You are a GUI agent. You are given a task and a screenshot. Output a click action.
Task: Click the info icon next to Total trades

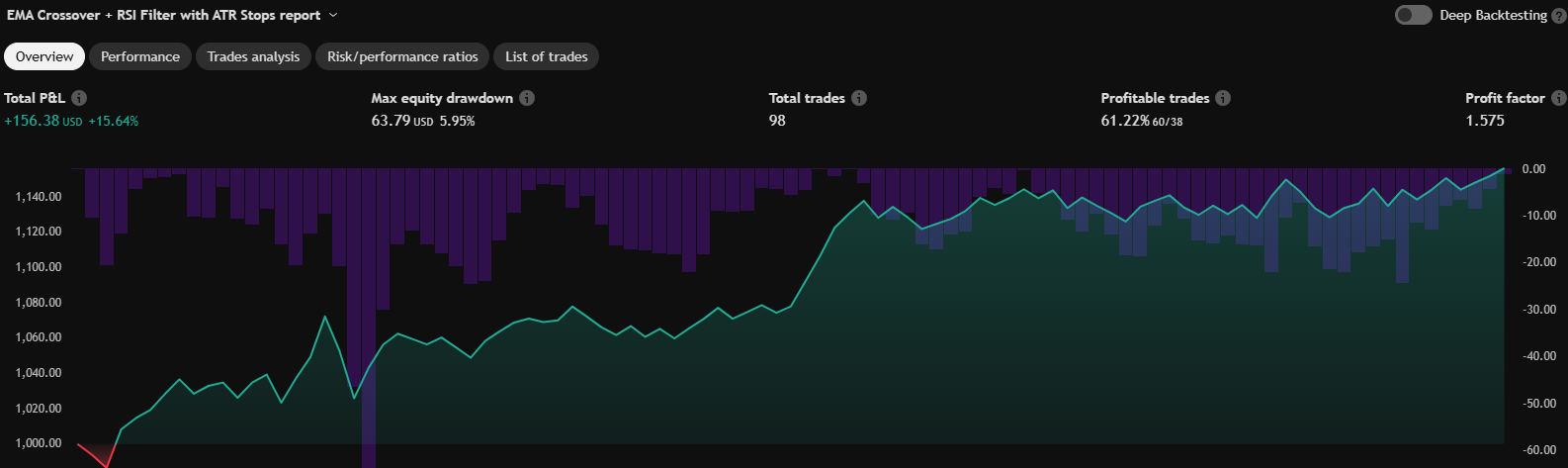point(859,98)
